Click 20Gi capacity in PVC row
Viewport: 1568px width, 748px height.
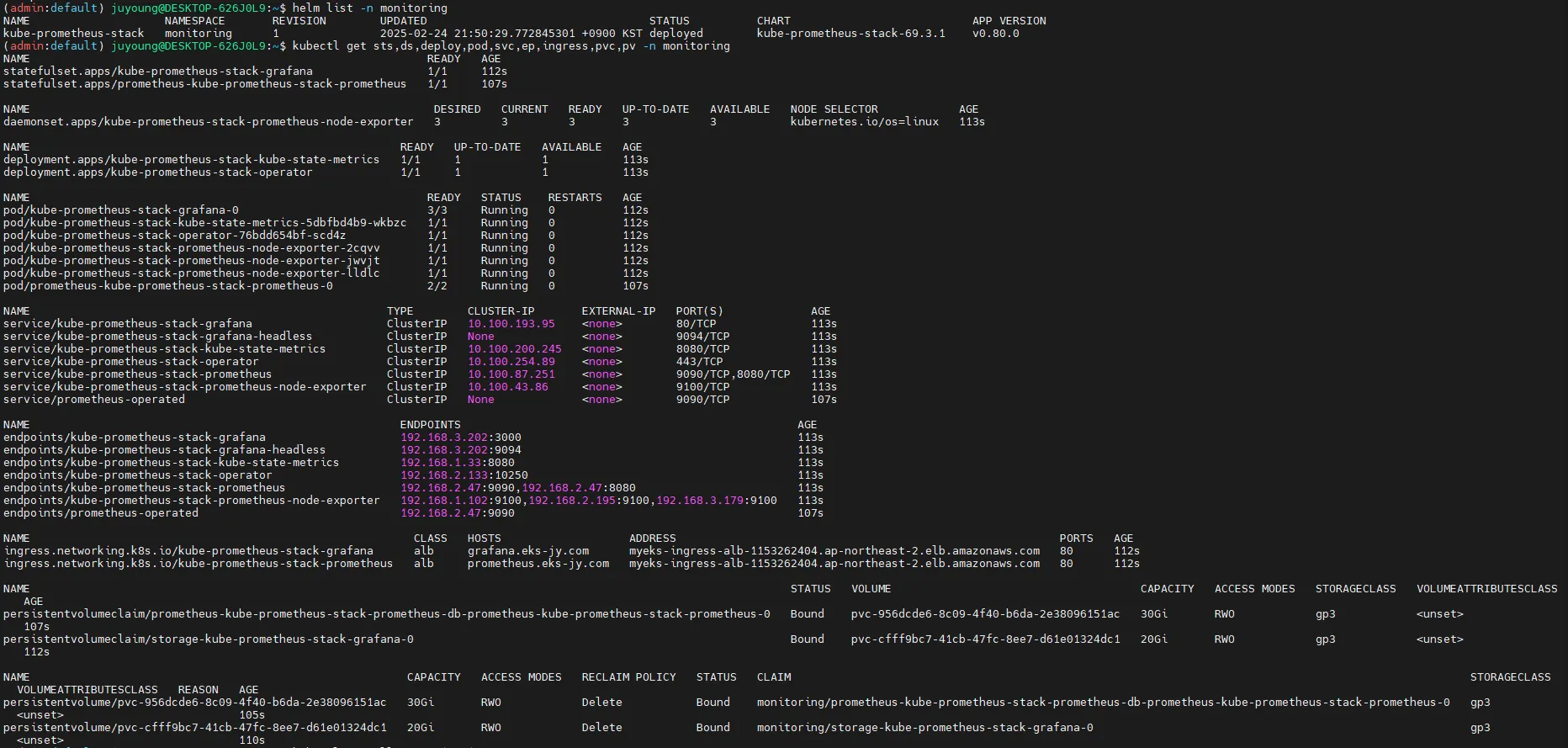click(1154, 639)
